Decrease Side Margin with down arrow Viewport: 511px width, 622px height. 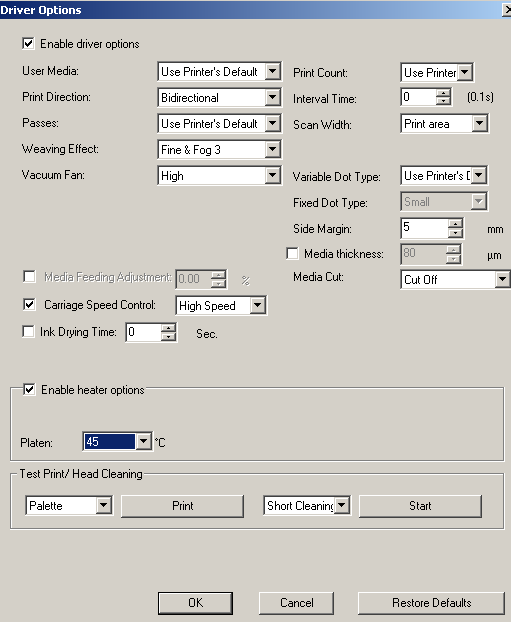click(455, 233)
